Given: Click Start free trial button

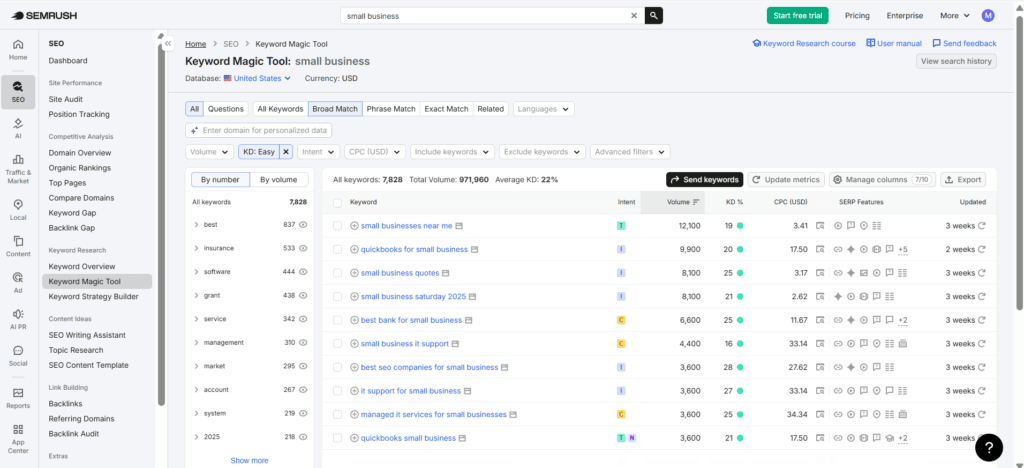Looking at the screenshot, I should pyautogui.click(x=797, y=16).
